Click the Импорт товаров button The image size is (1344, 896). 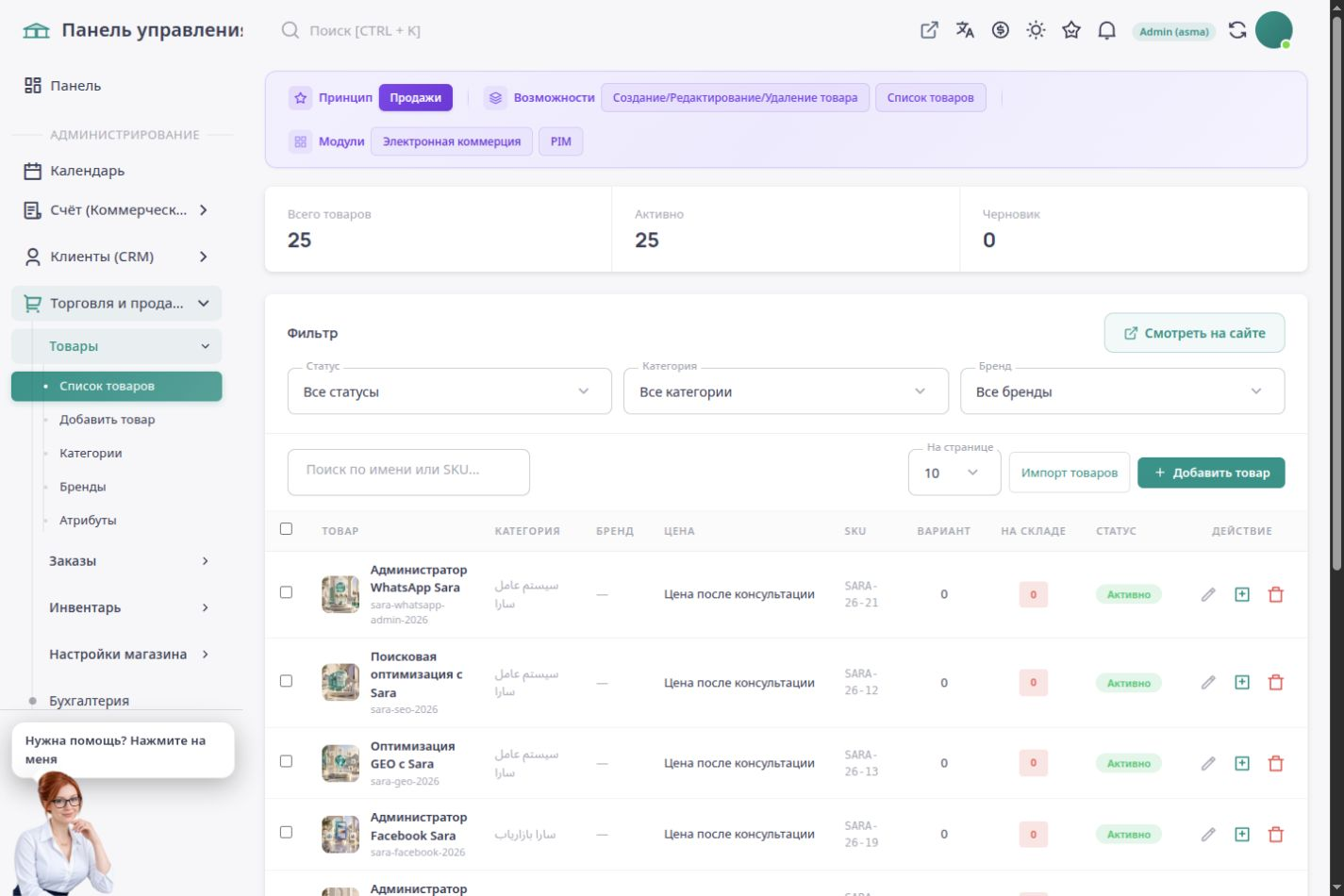(x=1069, y=473)
